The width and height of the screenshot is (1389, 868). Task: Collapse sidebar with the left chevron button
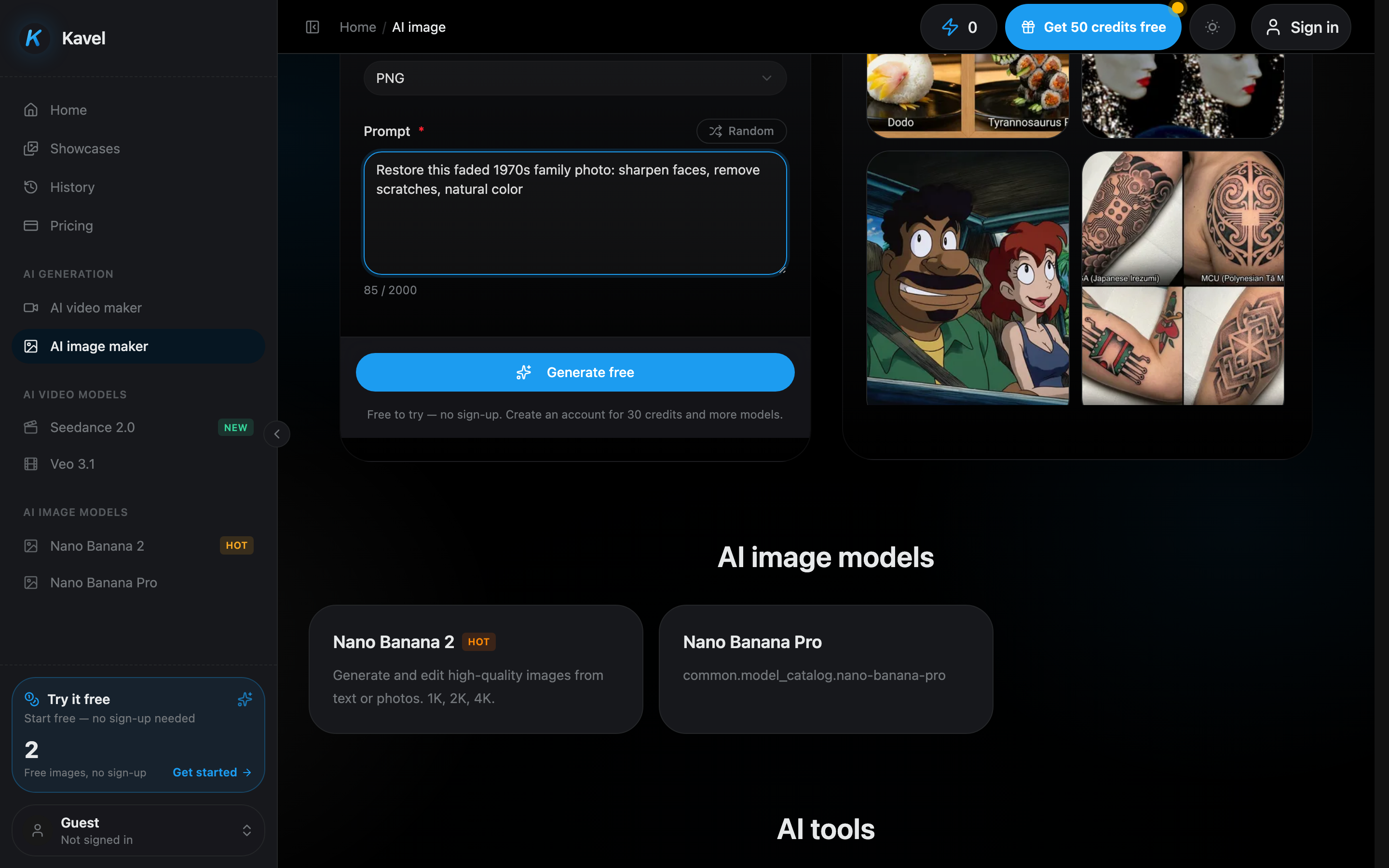(277, 434)
